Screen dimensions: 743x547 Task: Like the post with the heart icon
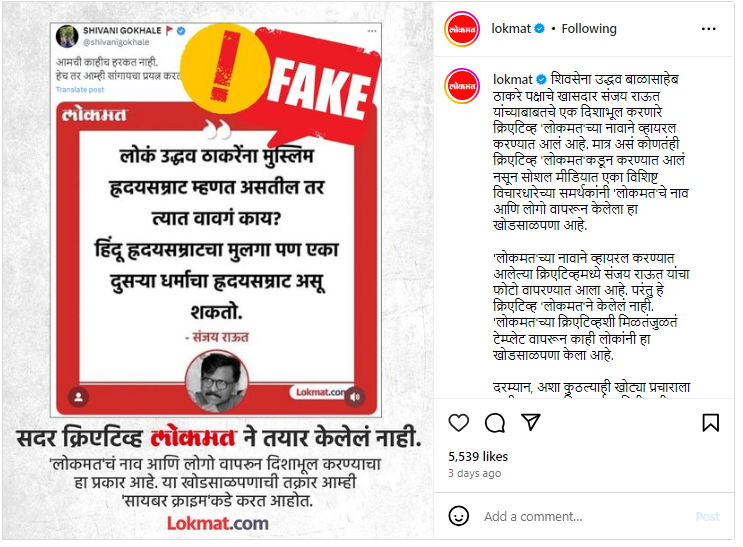[x=458, y=422]
